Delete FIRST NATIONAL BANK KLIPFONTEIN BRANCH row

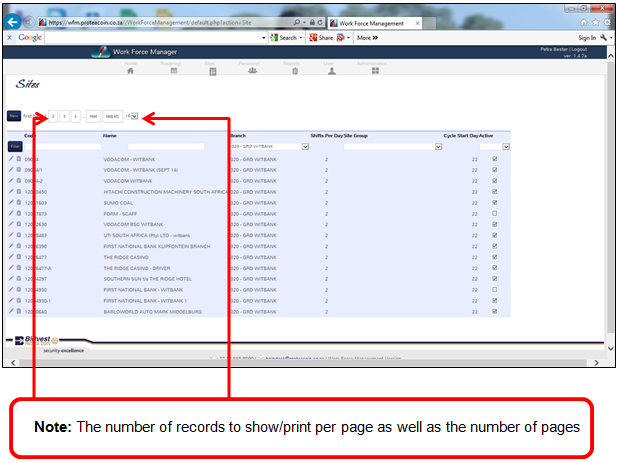tap(19, 246)
